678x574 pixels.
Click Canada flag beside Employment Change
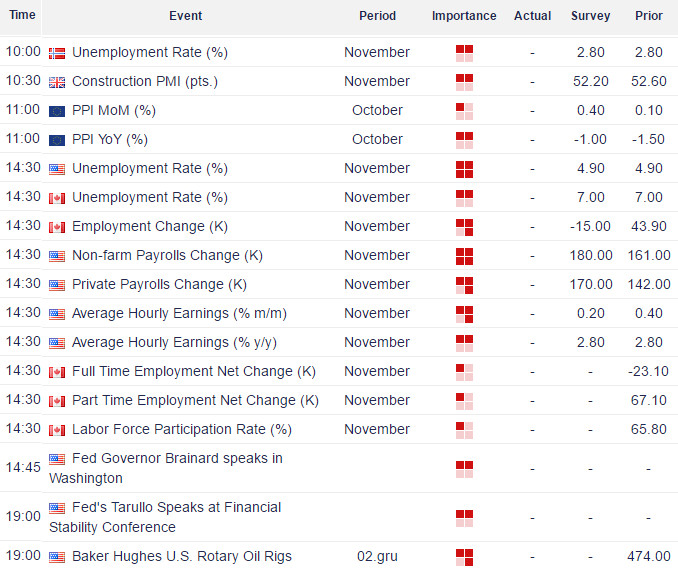57,226
